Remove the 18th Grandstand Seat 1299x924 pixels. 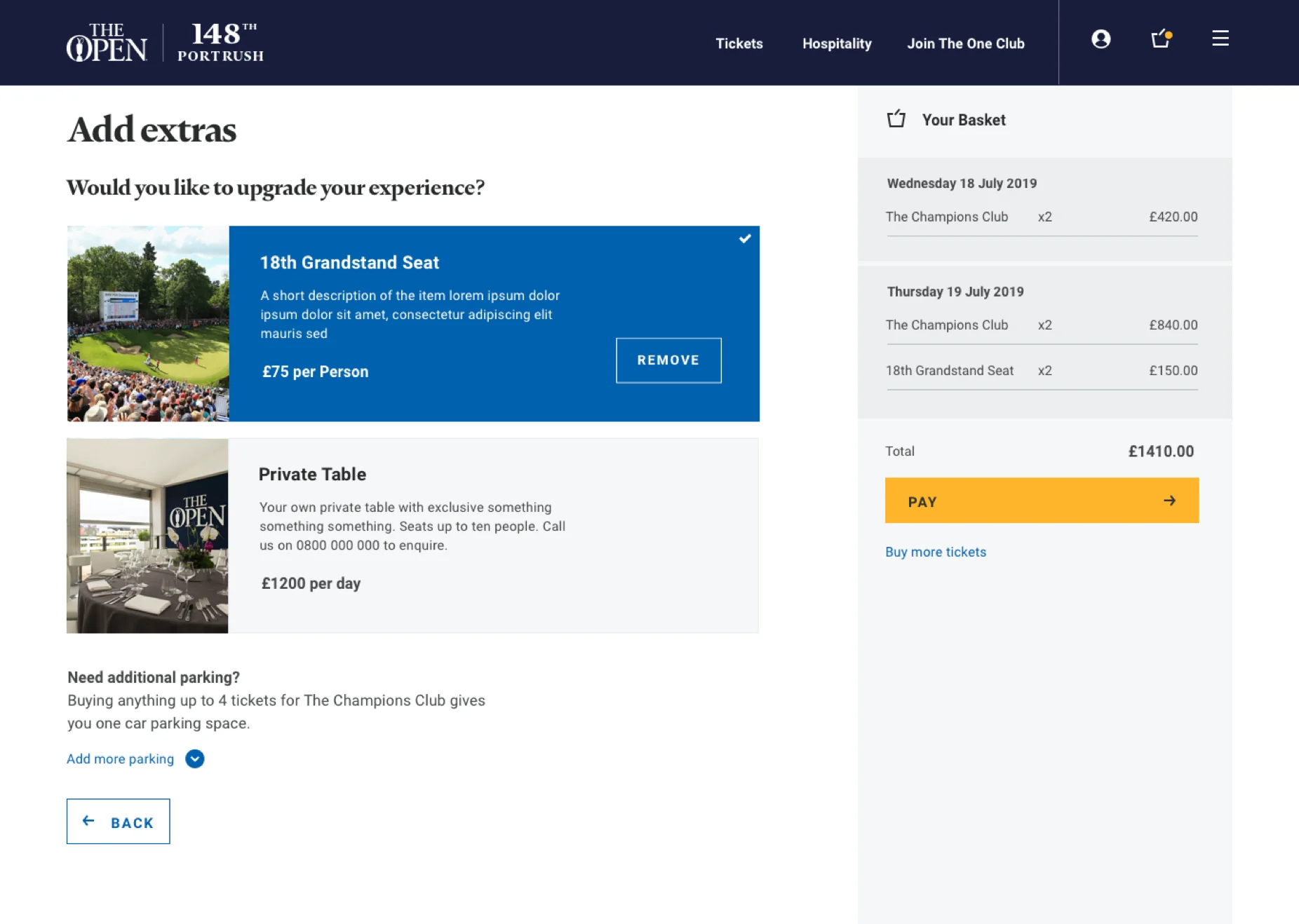point(668,360)
